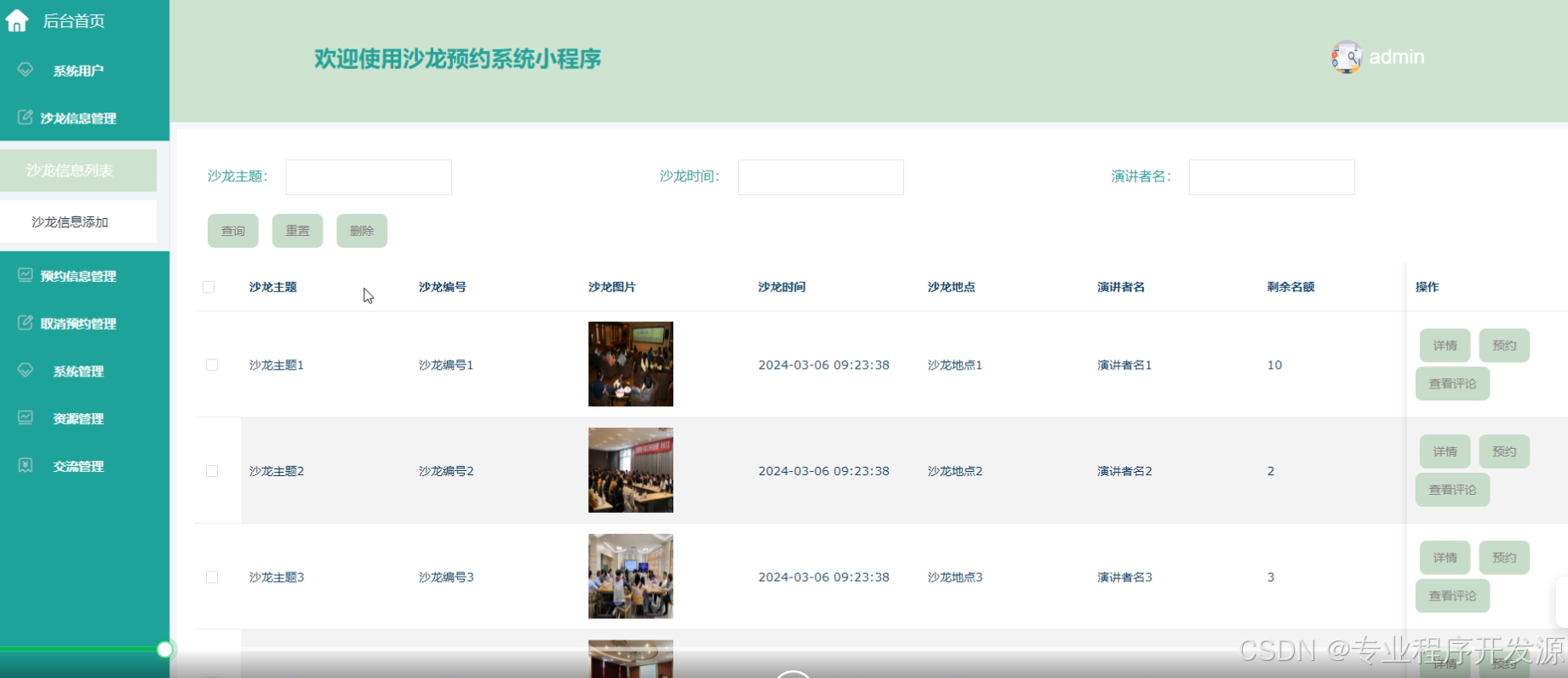Click the icon next to 交流管理
The width and height of the screenshot is (1568, 678).
pyautogui.click(x=26, y=465)
